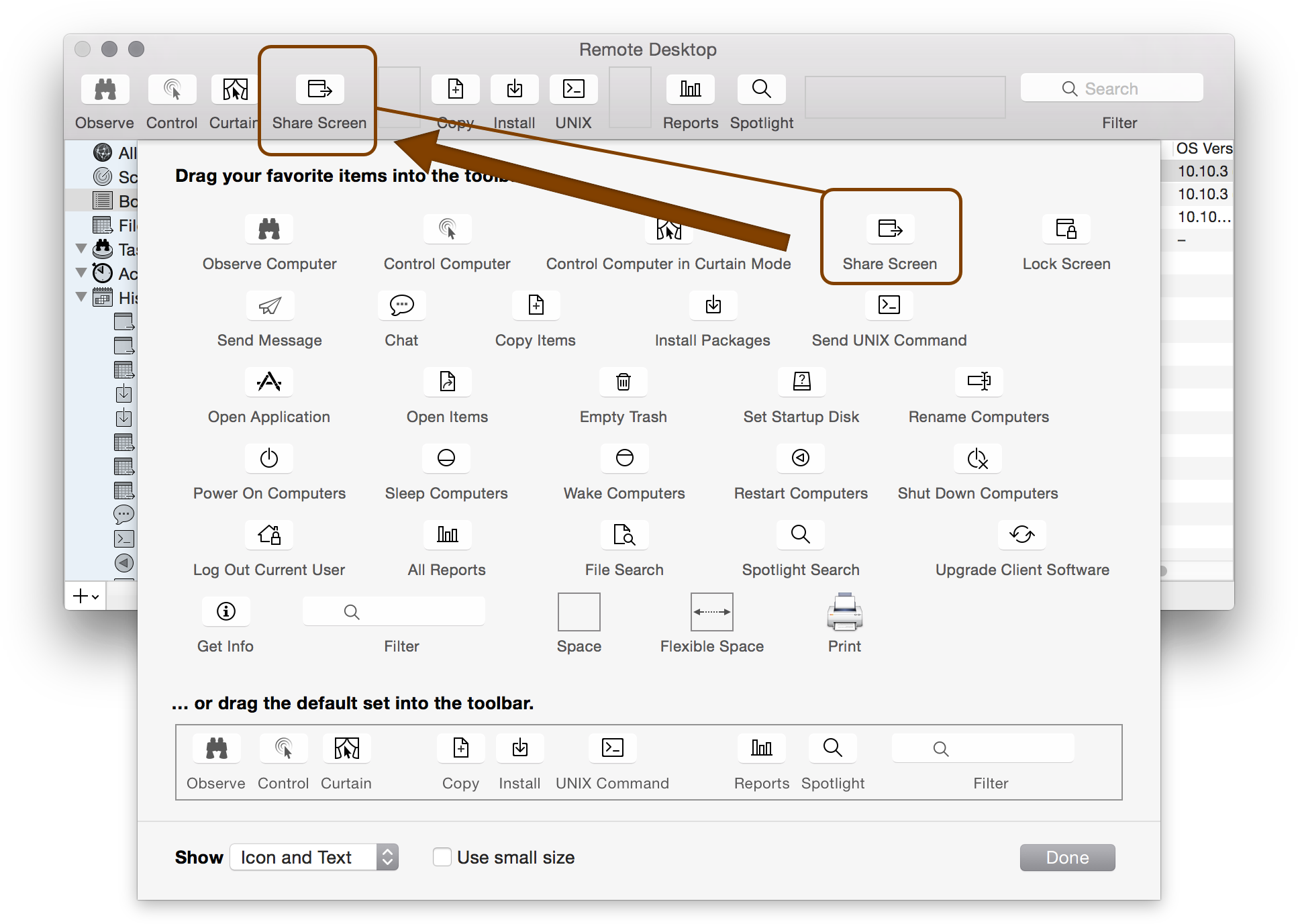Click the Search field in the toolbar
1298x924 pixels.
[x=1111, y=88]
